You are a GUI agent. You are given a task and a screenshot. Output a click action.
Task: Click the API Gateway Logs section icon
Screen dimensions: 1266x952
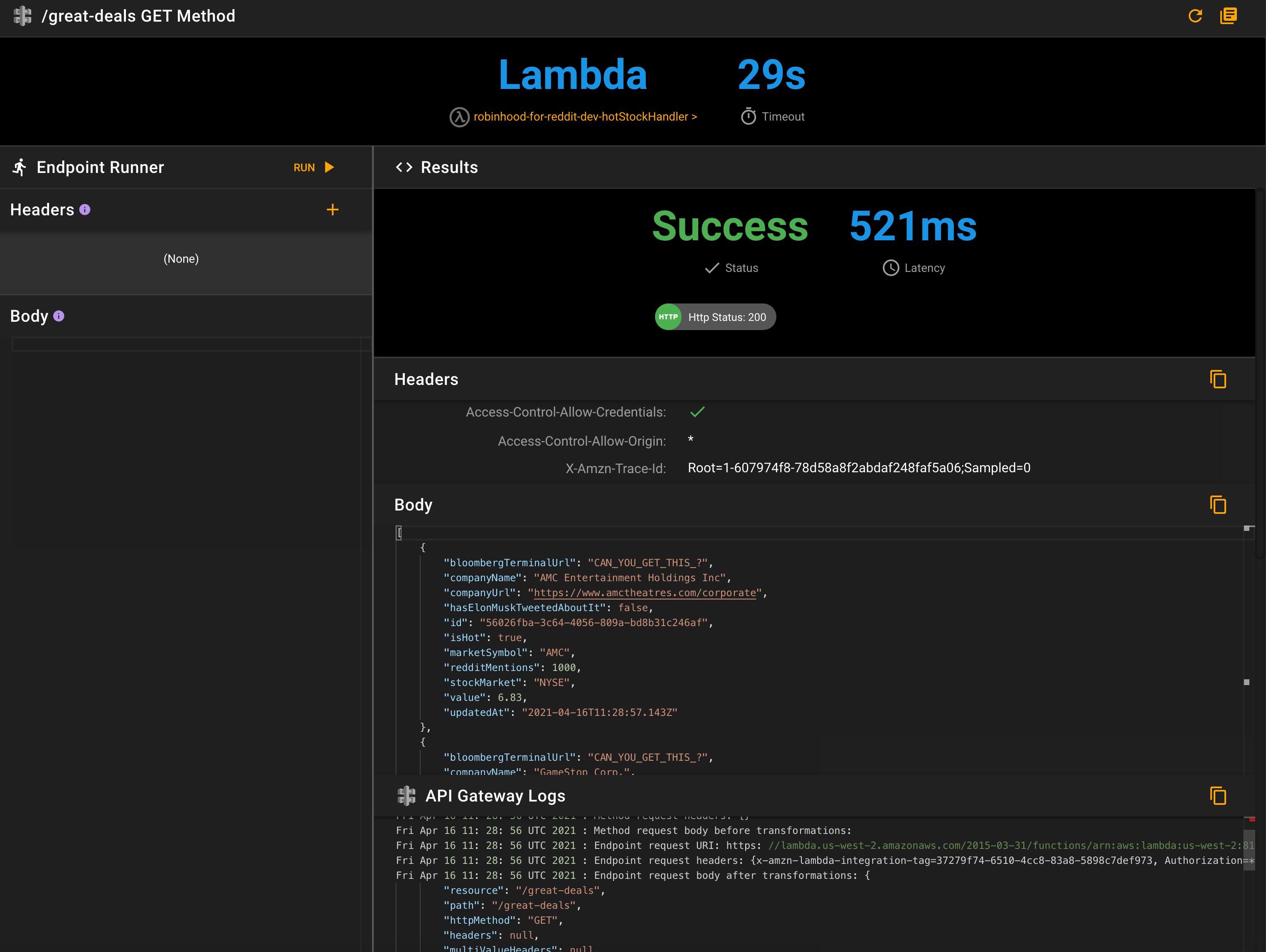(406, 796)
